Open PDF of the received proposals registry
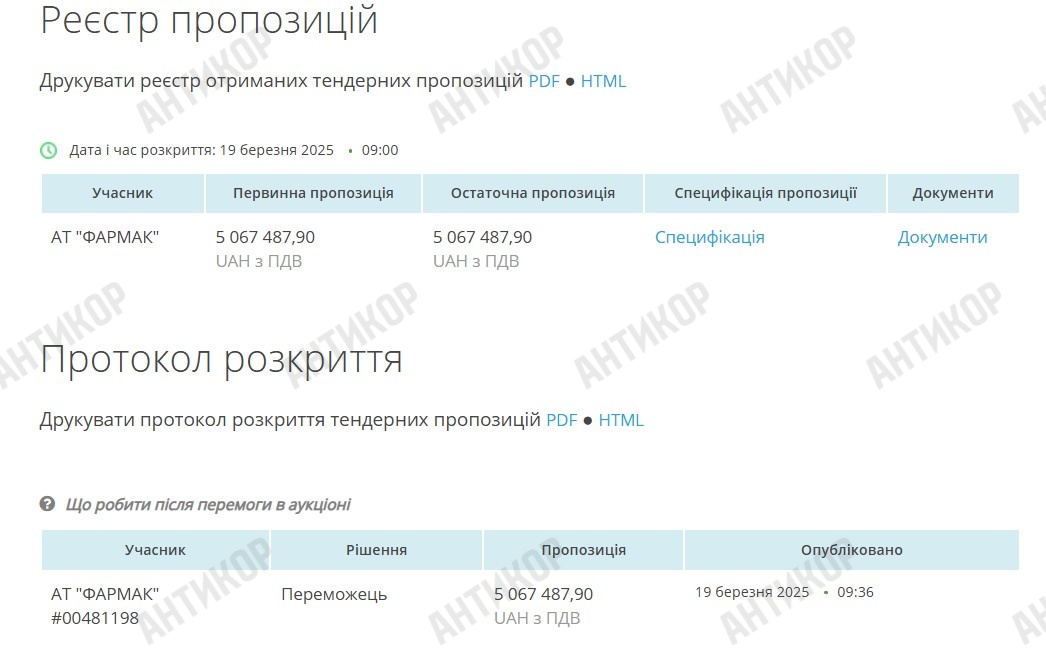 coord(544,81)
